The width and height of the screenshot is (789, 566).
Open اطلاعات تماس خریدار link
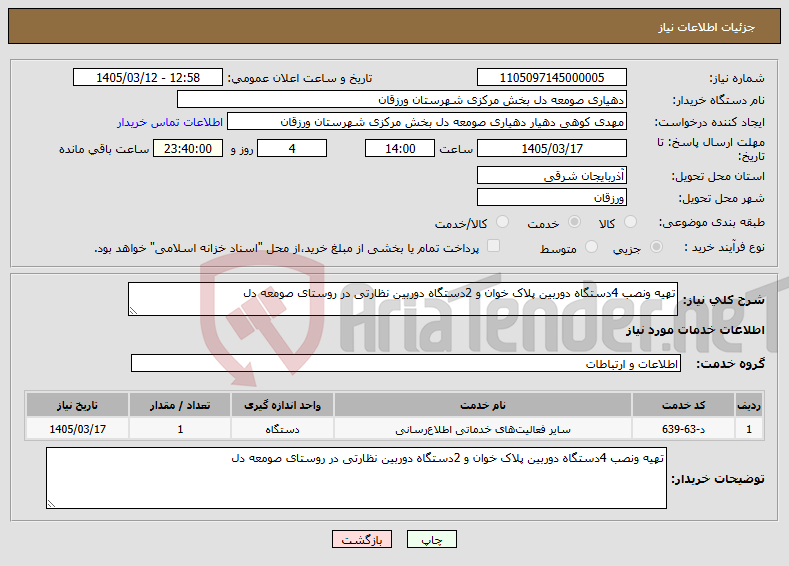click(x=170, y=122)
